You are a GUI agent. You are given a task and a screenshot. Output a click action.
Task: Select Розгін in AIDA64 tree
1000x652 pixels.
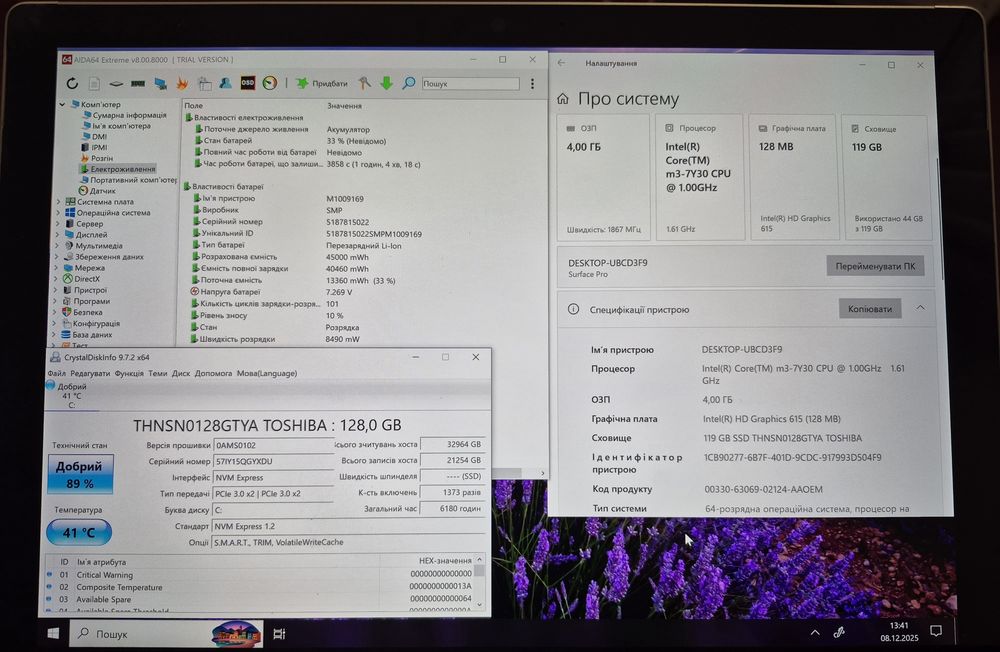click(97, 158)
